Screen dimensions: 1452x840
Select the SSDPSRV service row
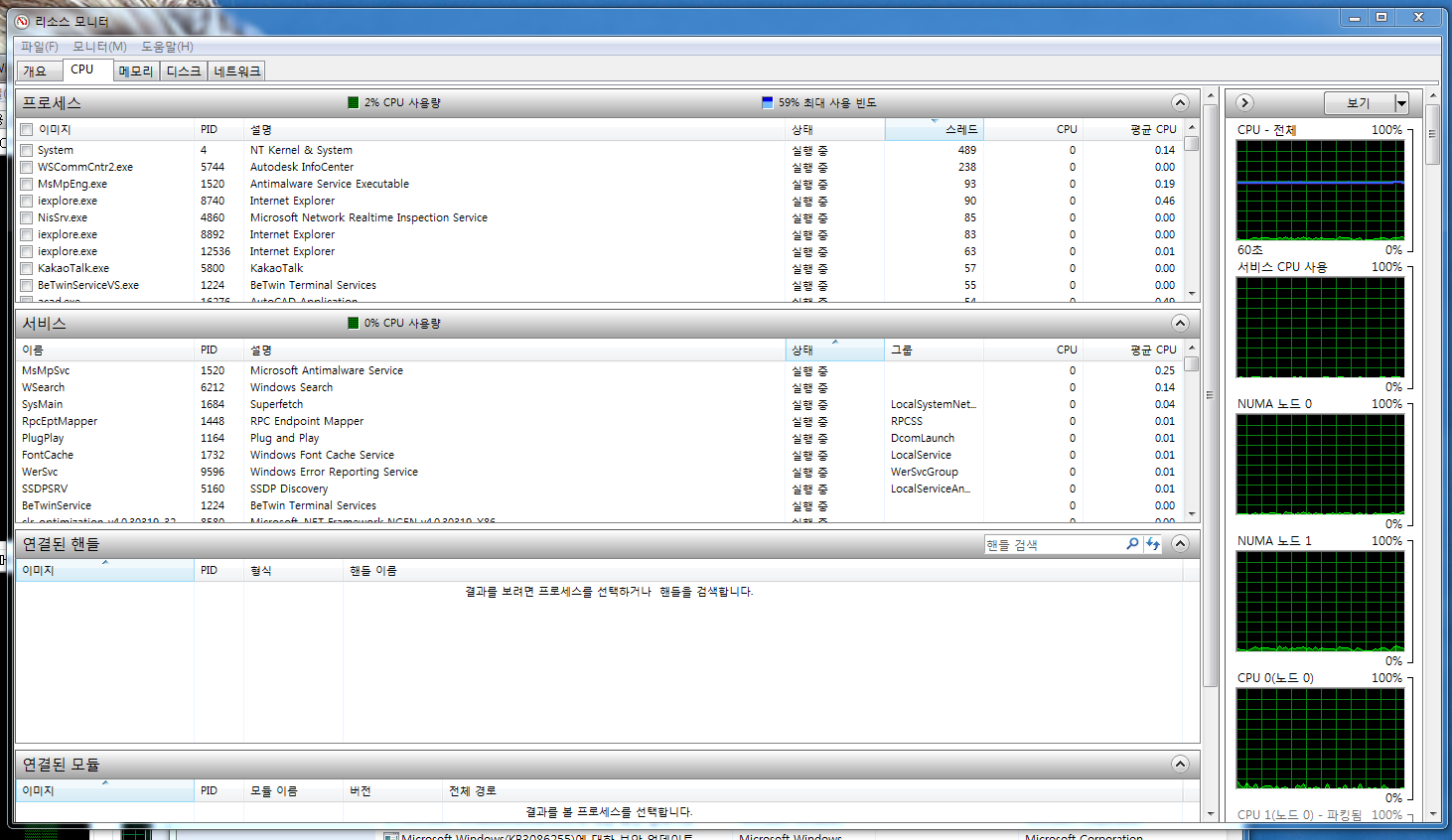(x=599, y=489)
